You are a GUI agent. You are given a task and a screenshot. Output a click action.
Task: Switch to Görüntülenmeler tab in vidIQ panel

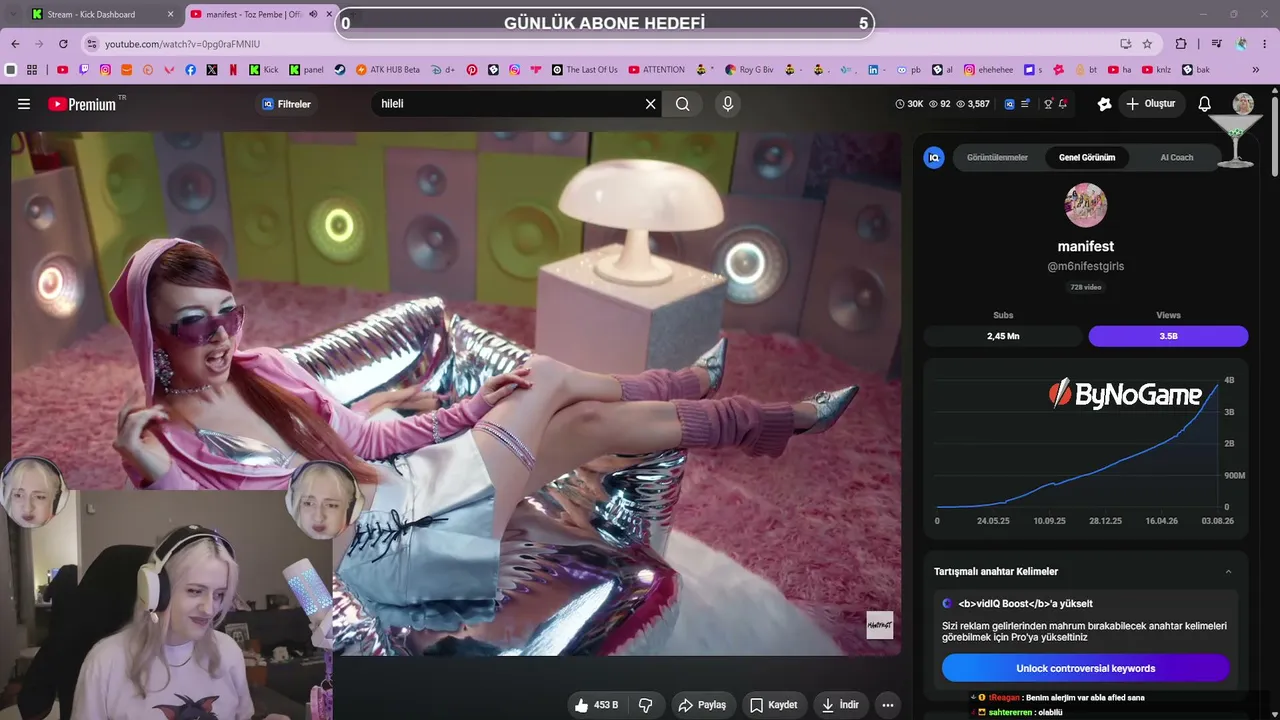[997, 157]
